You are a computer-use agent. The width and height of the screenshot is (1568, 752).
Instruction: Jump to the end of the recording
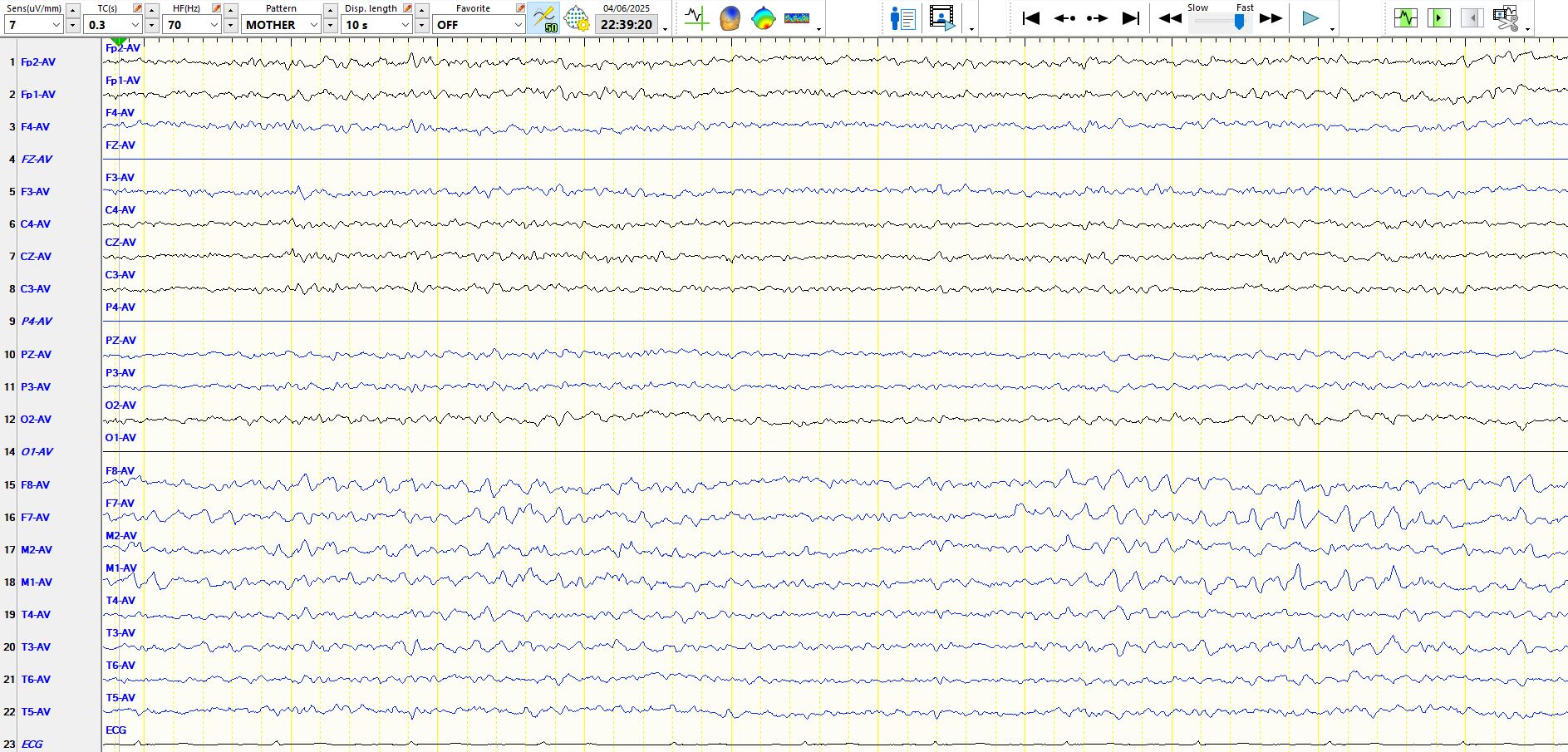pyautogui.click(x=1130, y=18)
